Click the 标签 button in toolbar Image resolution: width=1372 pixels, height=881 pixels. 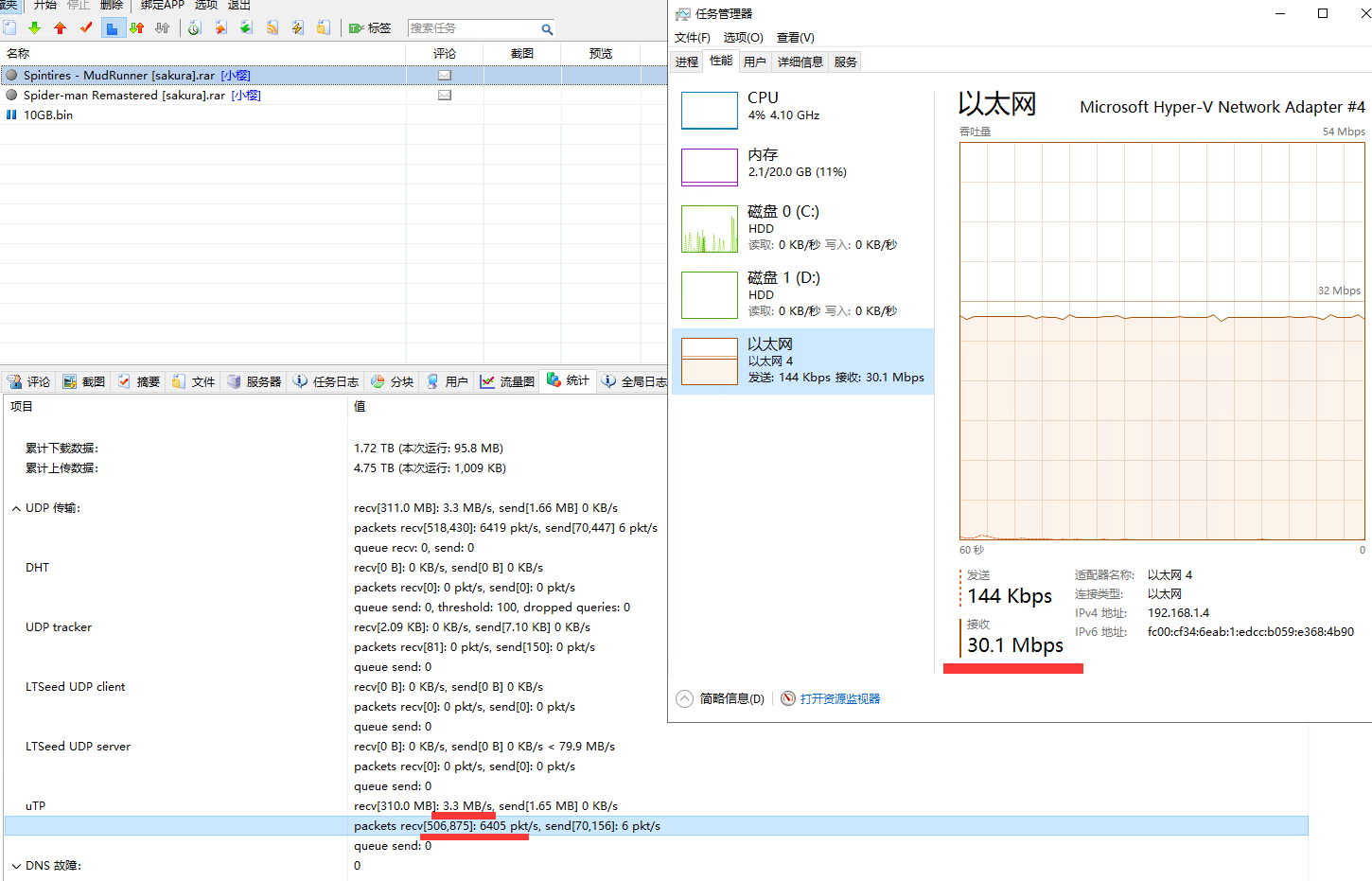[370, 28]
